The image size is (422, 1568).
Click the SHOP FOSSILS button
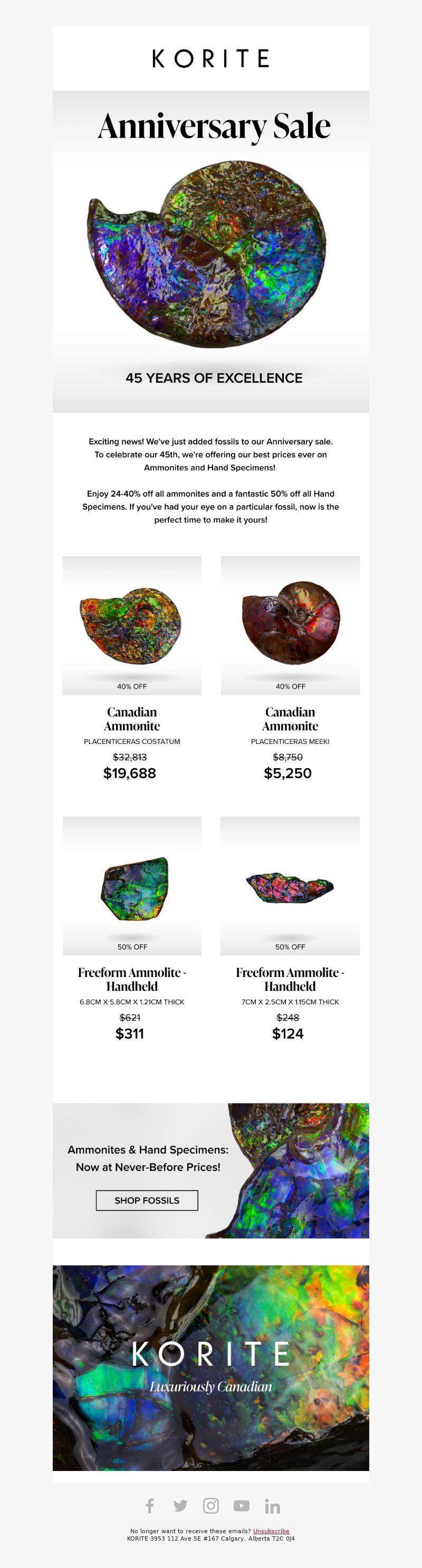(147, 1201)
